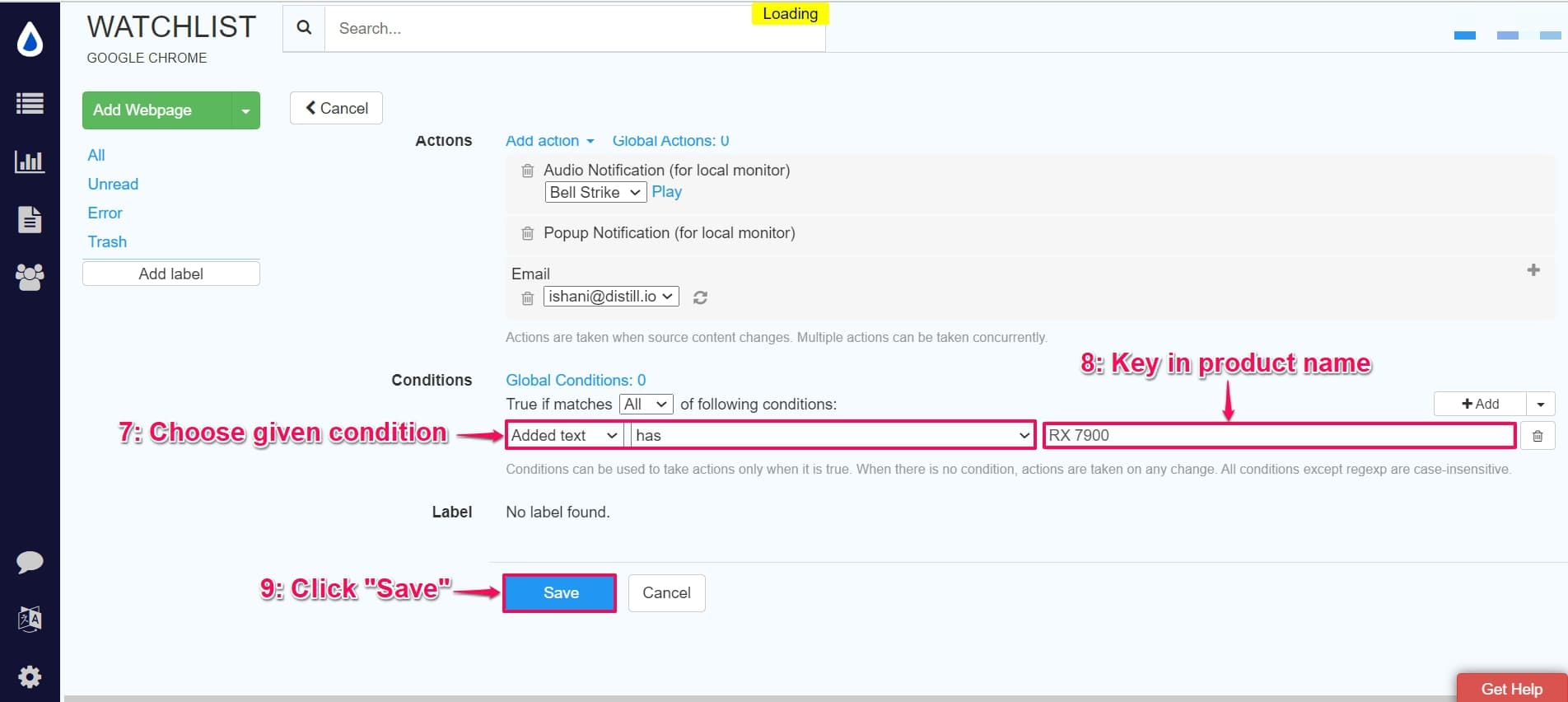This screenshot has height=702, width=1568.
Task: Click the RX 7900 condition text field
Action: 1278,435
